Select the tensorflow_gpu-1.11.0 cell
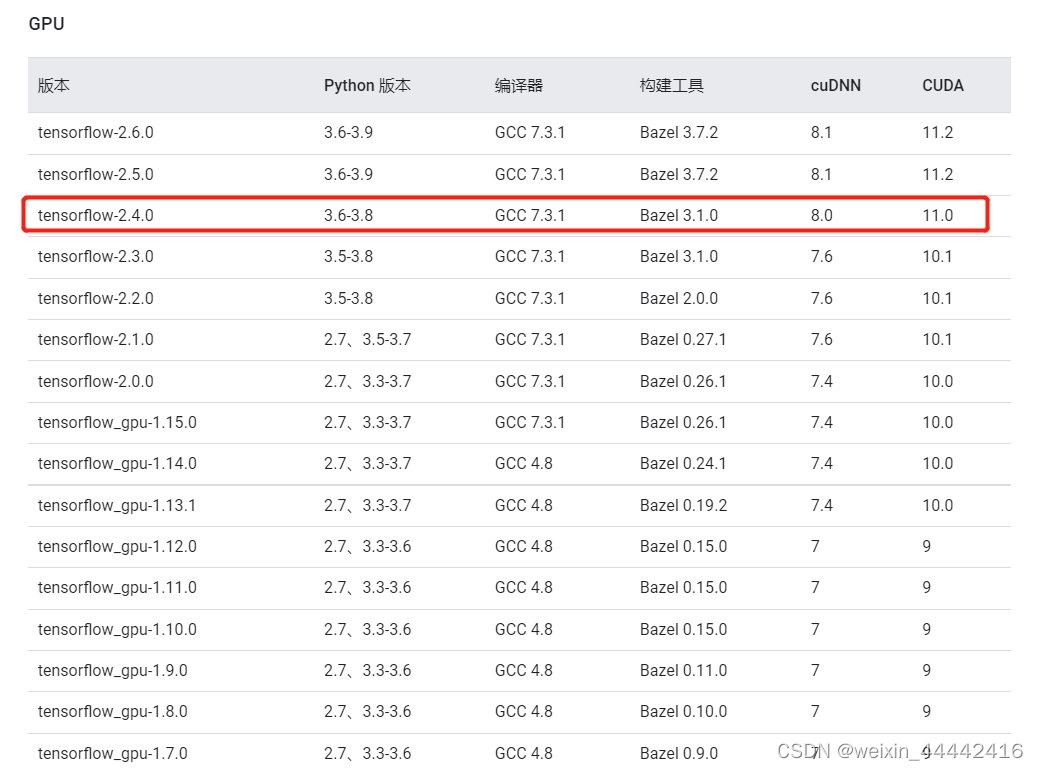 point(117,588)
